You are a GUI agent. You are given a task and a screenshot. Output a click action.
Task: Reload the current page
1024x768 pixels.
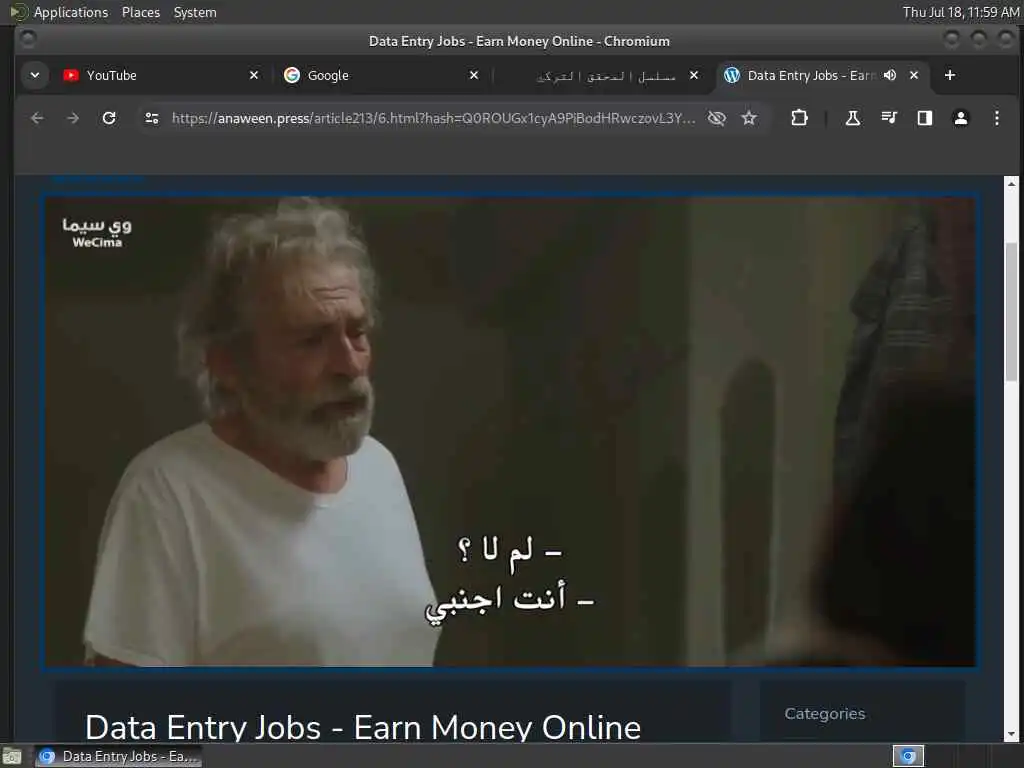coord(109,118)
